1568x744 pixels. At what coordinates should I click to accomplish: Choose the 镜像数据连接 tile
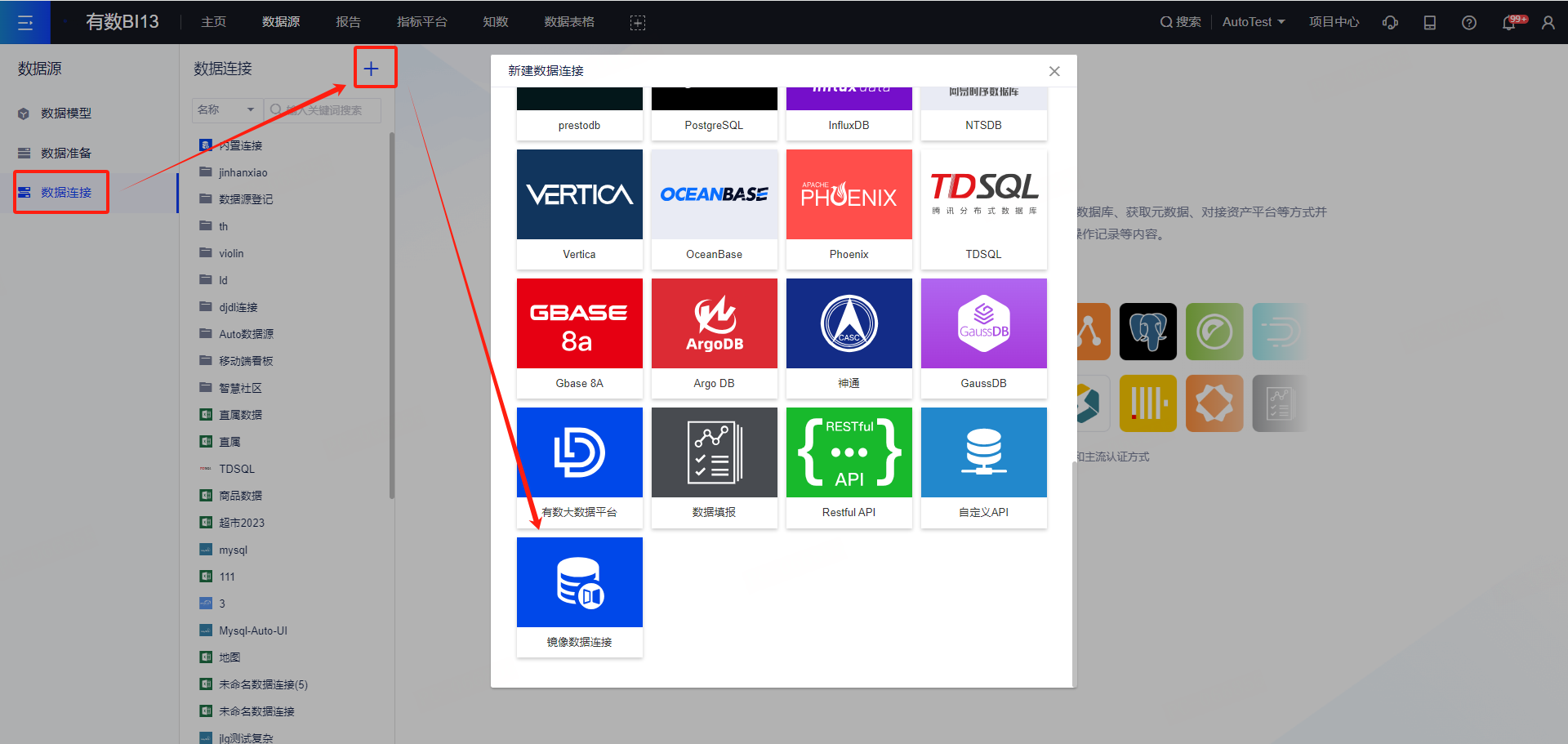tap(579, 596)
